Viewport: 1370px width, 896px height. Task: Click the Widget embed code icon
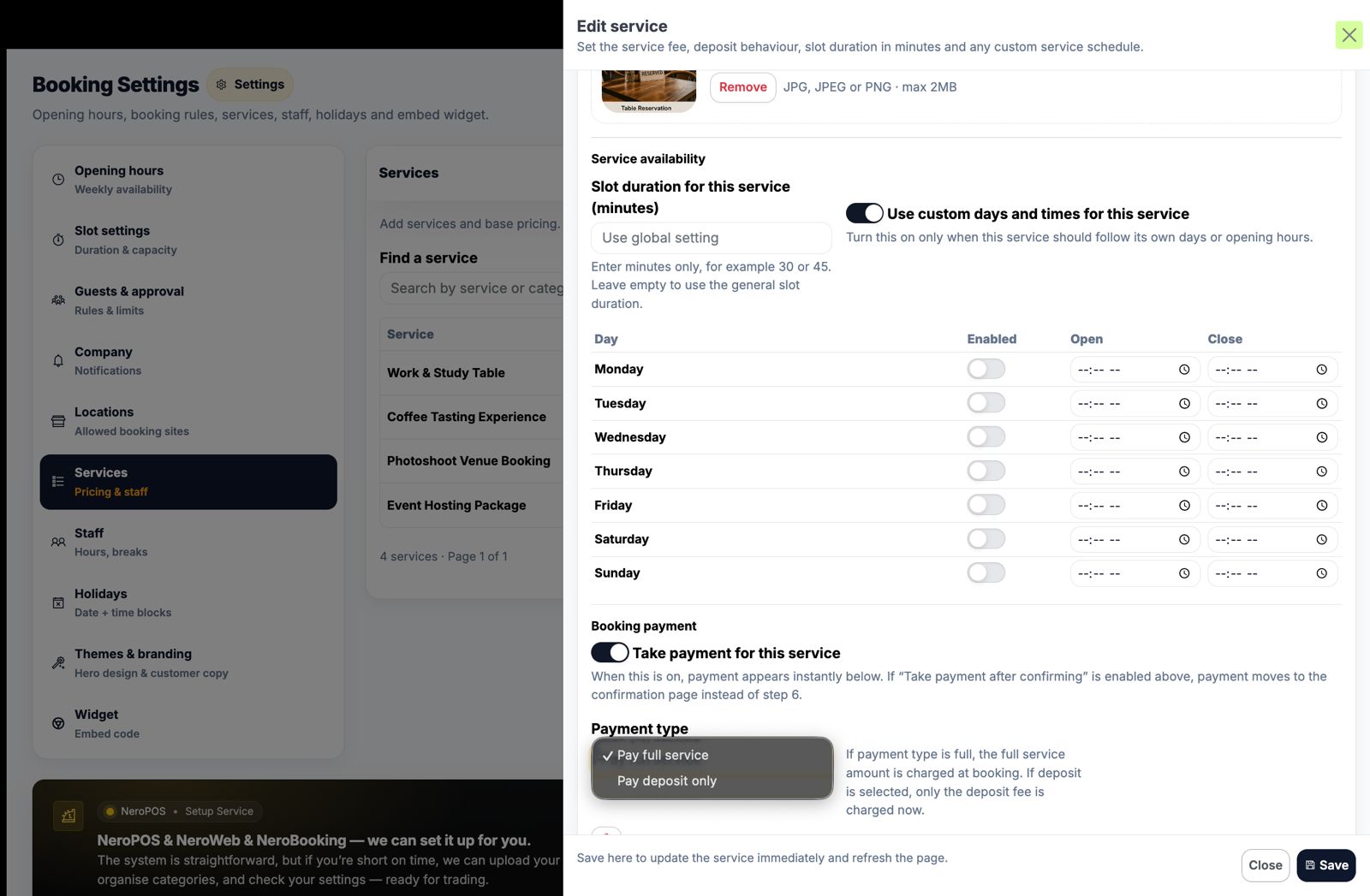[x=58, y=723]
